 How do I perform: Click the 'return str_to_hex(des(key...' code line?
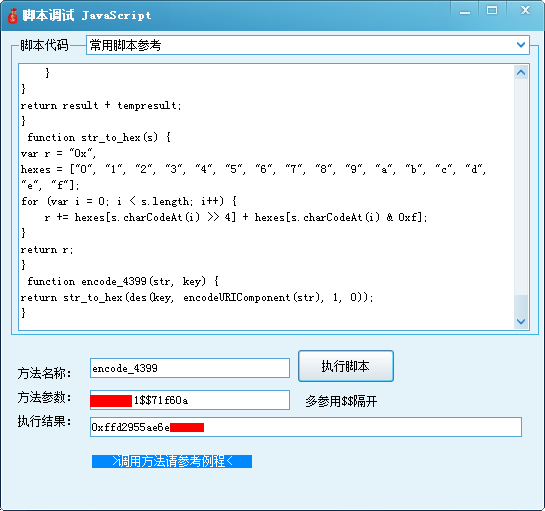click(x=197, y=298)
